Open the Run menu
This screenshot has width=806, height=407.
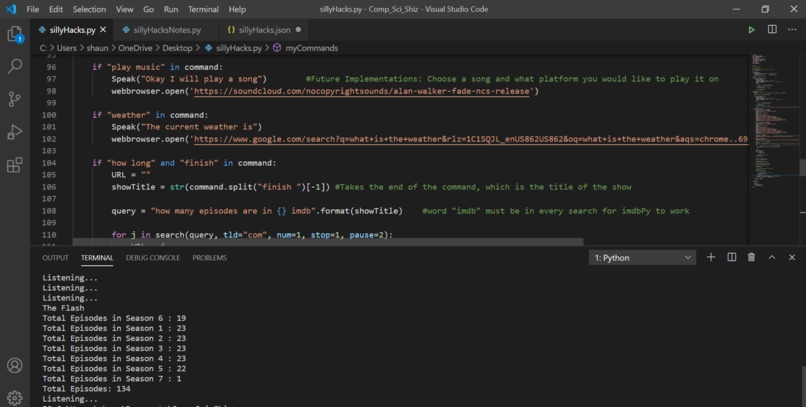171,9
